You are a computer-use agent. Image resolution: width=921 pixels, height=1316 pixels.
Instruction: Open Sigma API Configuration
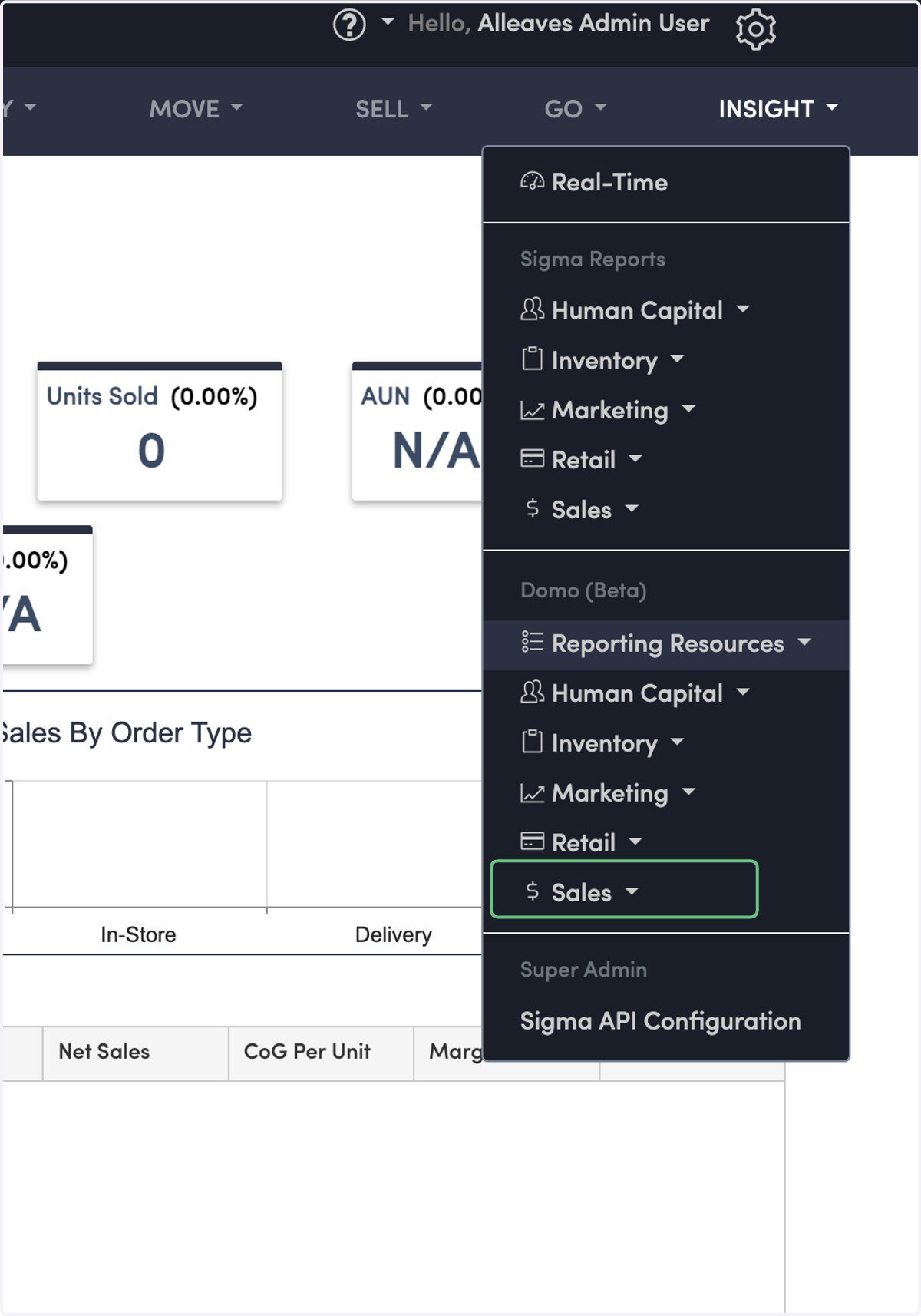tap(661, 1021)
